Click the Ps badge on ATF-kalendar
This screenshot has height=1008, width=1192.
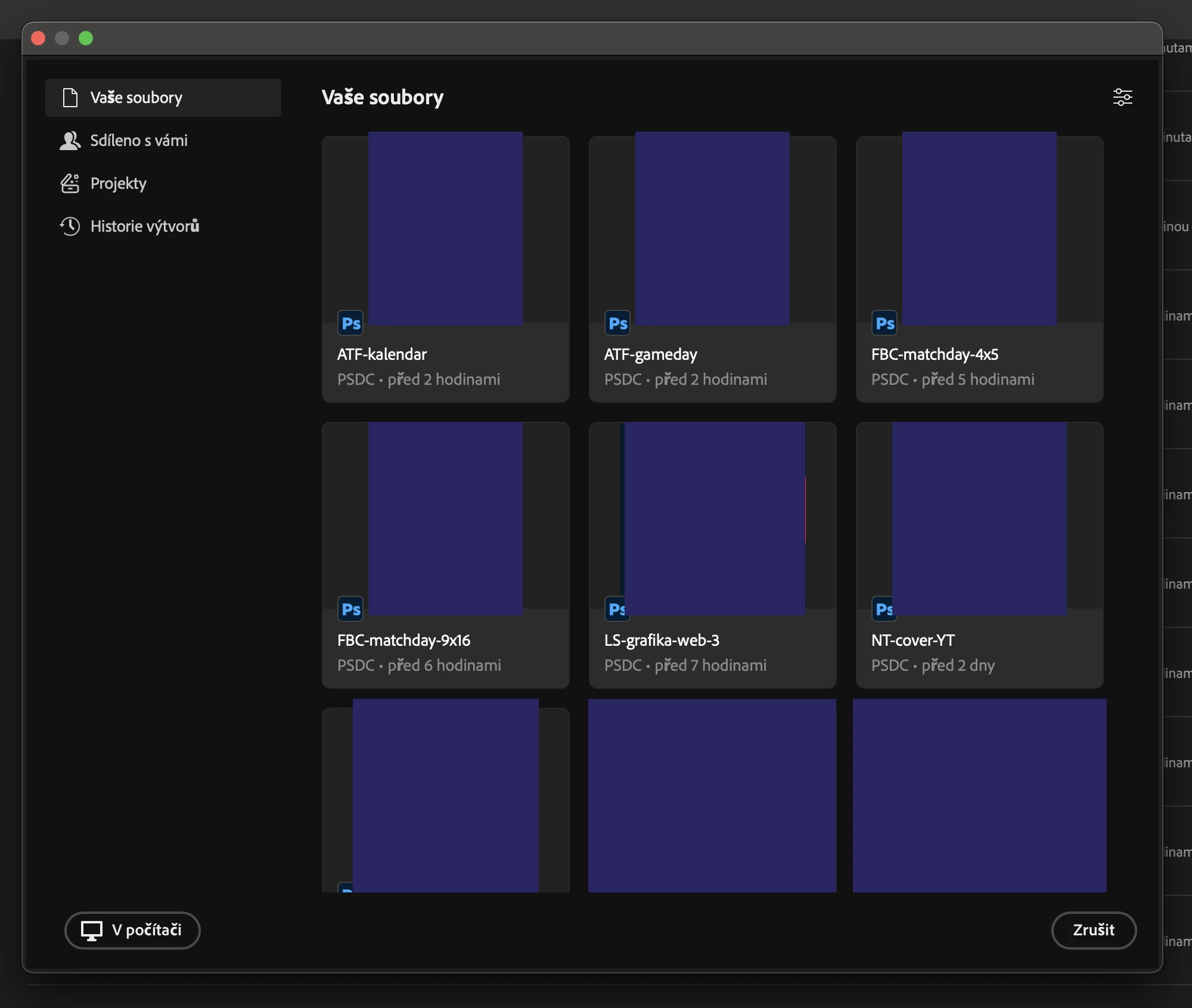pyautogui.click(x=350, y=323)
